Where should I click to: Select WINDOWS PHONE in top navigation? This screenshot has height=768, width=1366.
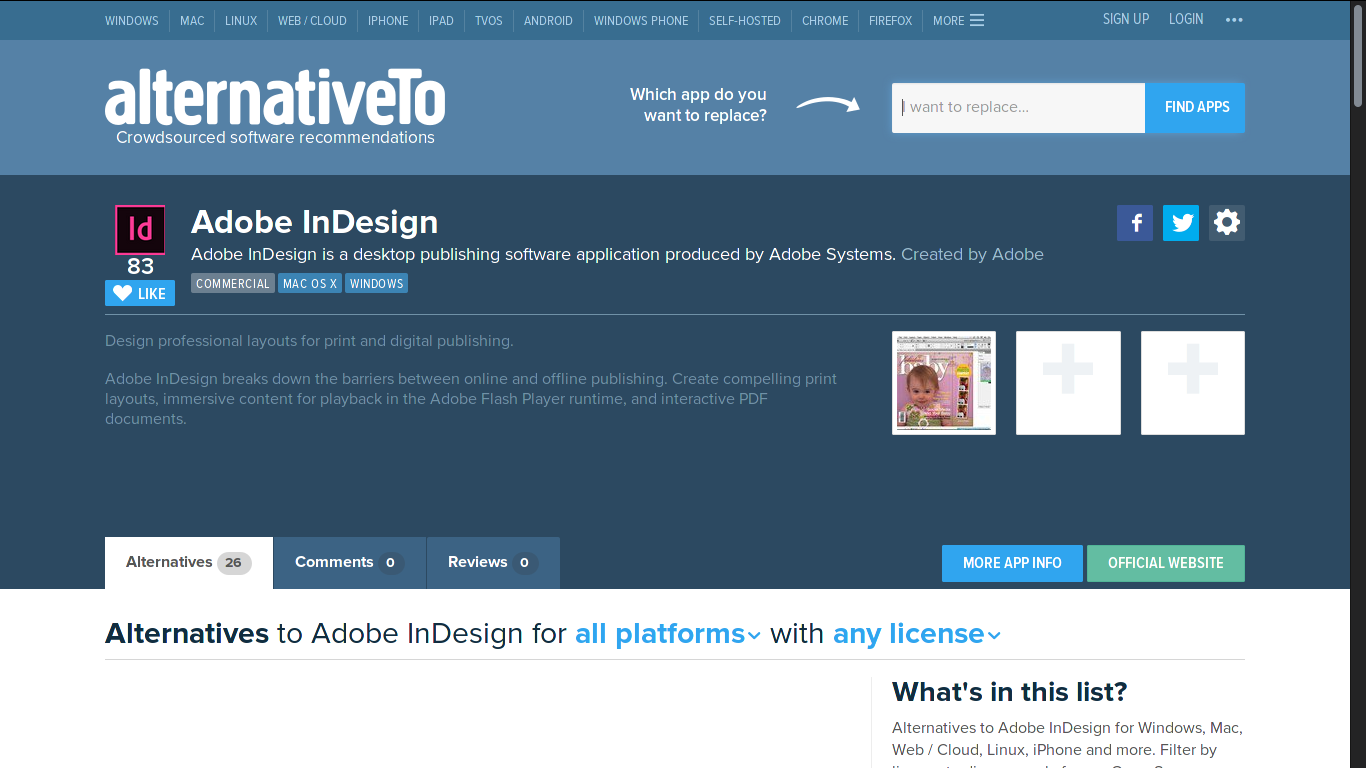(x=641, y=20)
